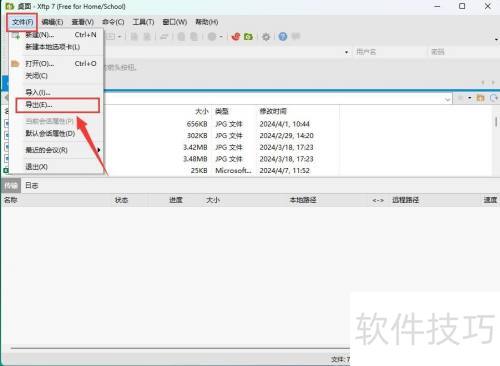Image resolution: width=500 pixels, height=366 pixels.
Task: Sort files by 修改时间 column header
Action: coord(273,111)
